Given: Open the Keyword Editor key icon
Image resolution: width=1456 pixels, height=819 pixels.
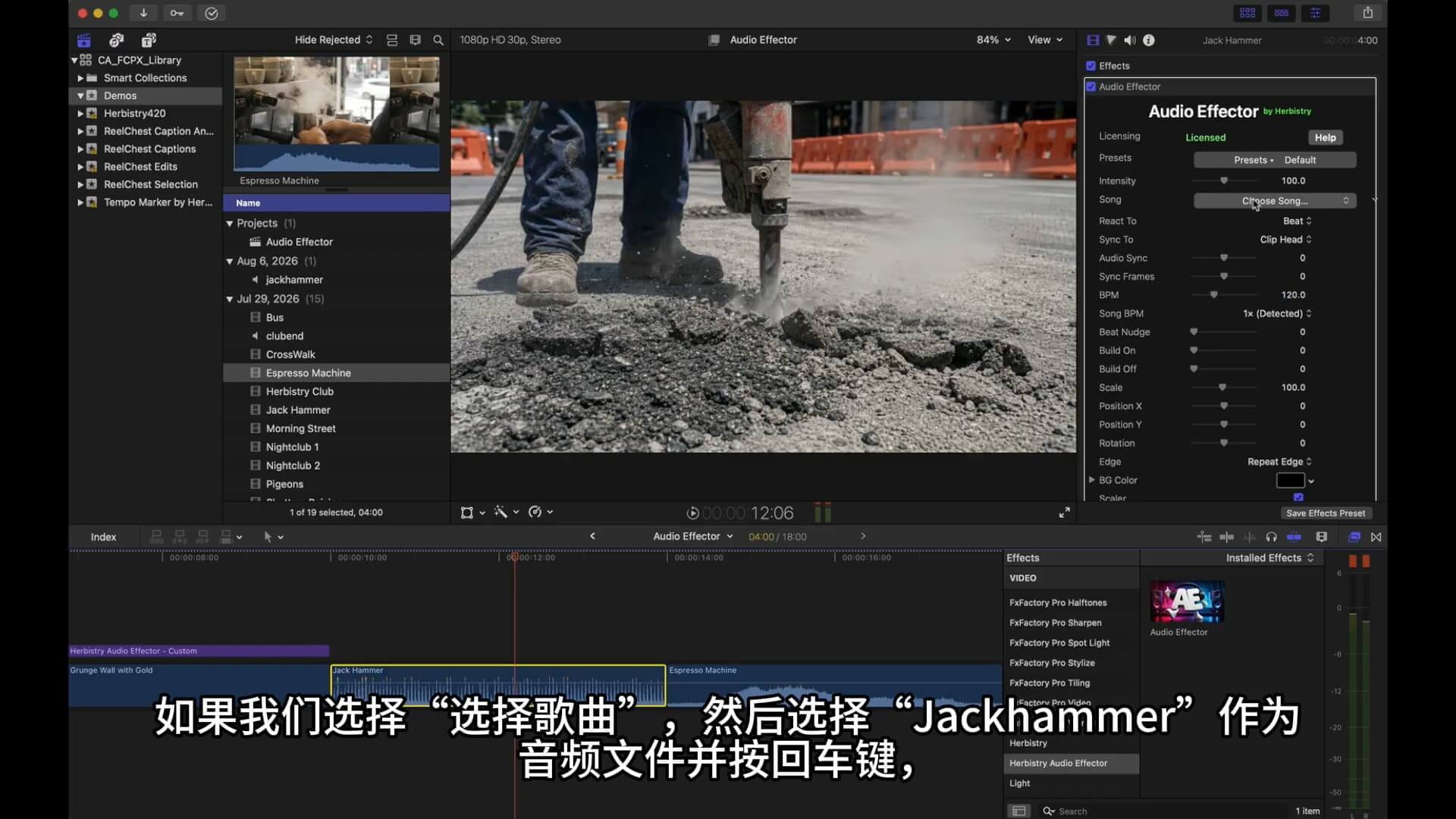Looking at the screenshot, I should pos(177,13).
